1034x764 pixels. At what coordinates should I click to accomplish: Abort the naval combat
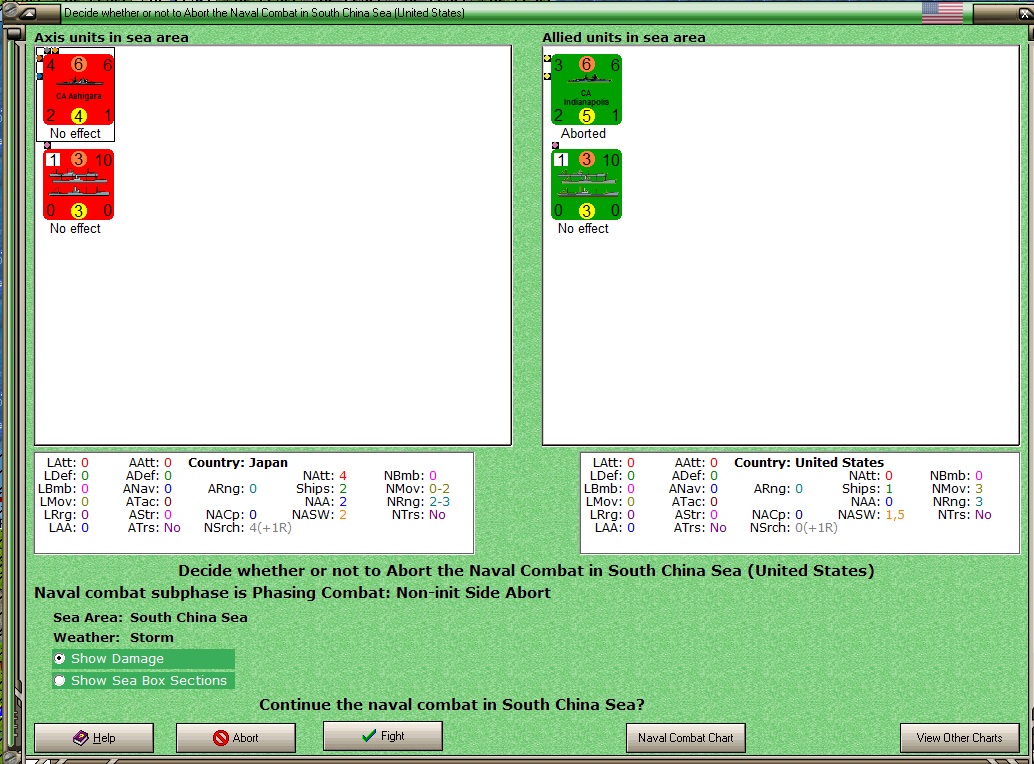tap(235, 738)
